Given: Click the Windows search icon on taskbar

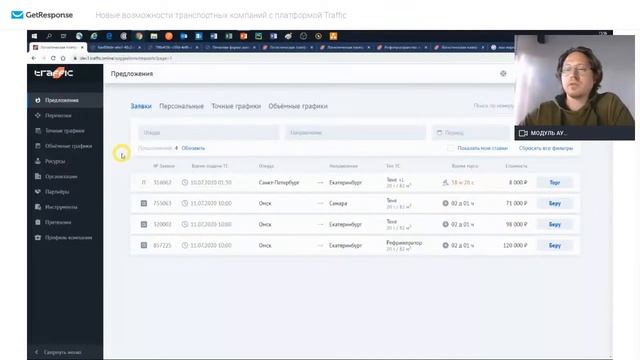Looking at the screenshot, I should pos(49,36).
